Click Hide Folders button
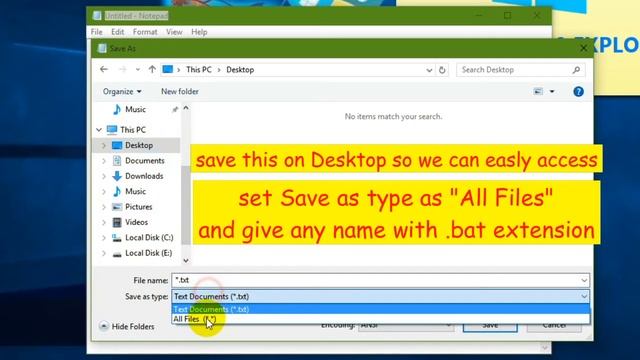The width and height of the screenshot is (640, 360). pos(127,327)
